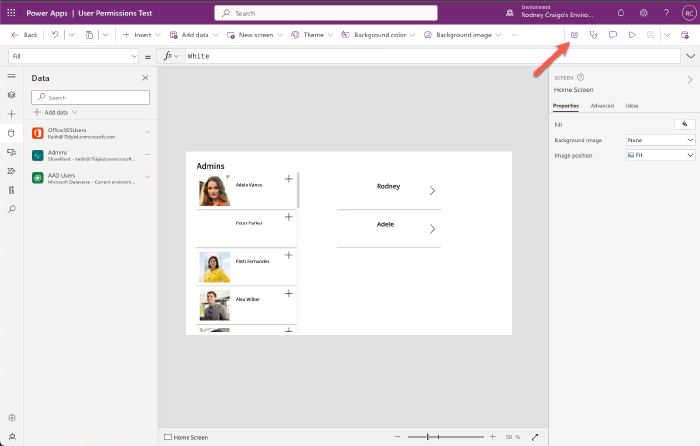The height and width of the screenshot is (446, 700).
Task: Open the app launcher waffle icon
Action: click(x=12, y=12)
